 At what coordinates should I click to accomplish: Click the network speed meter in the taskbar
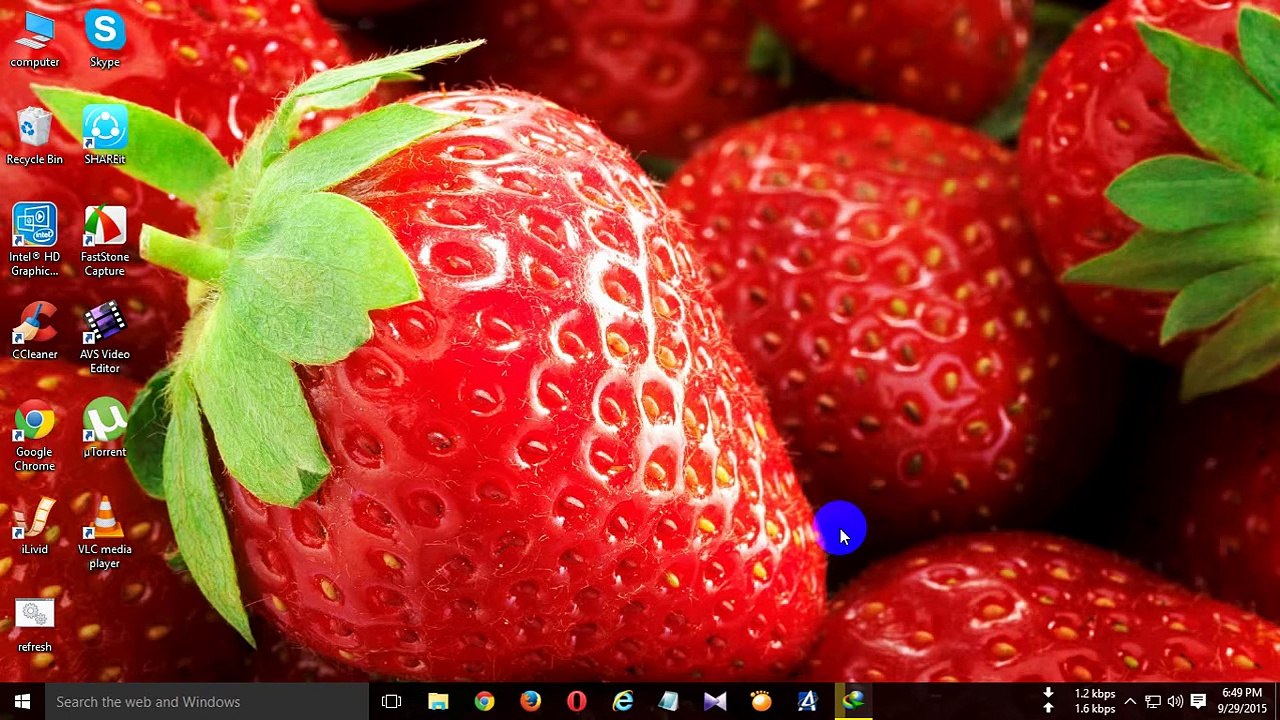pyautogui.click(x=1080, y=701)
